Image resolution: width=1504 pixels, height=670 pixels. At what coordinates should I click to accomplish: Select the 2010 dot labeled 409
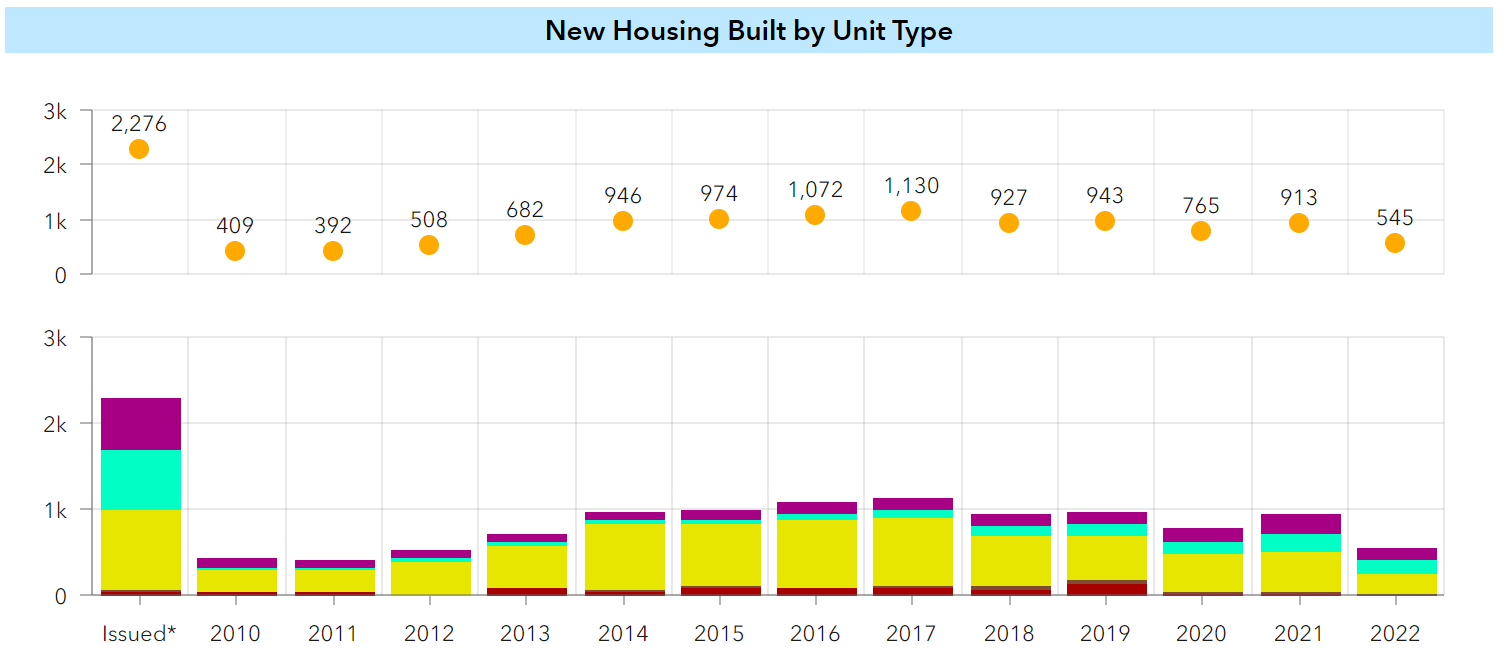pyautogui.click(x=234, y=251)
